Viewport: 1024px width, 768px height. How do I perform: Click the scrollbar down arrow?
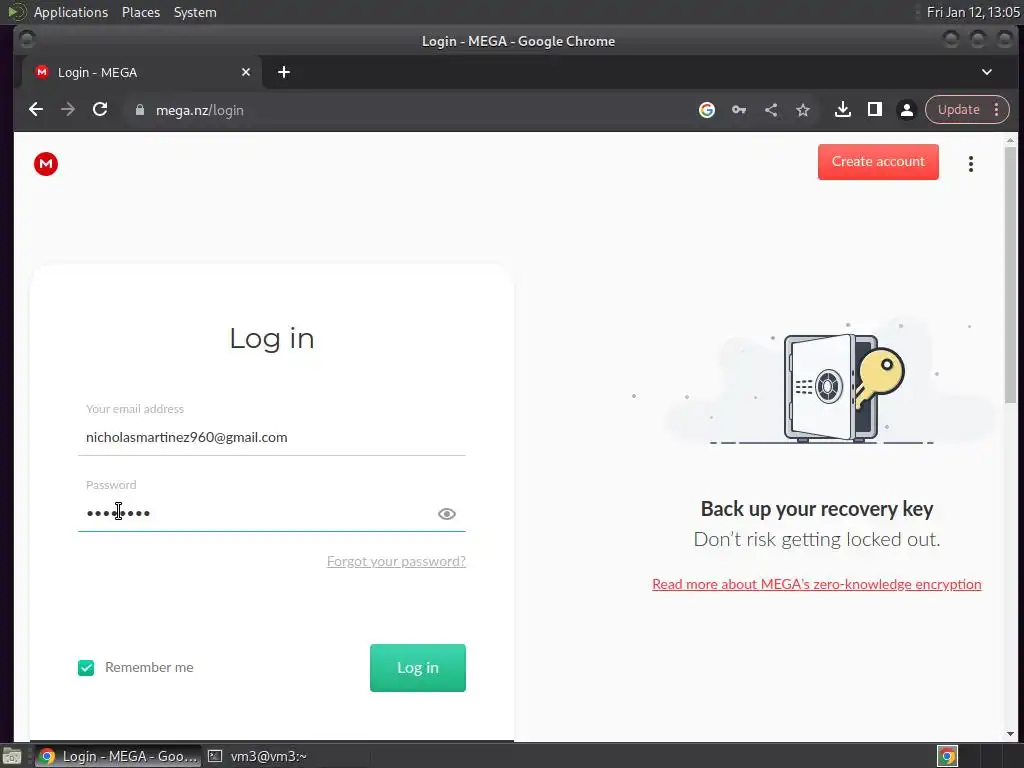click(x=1010, y=734)
